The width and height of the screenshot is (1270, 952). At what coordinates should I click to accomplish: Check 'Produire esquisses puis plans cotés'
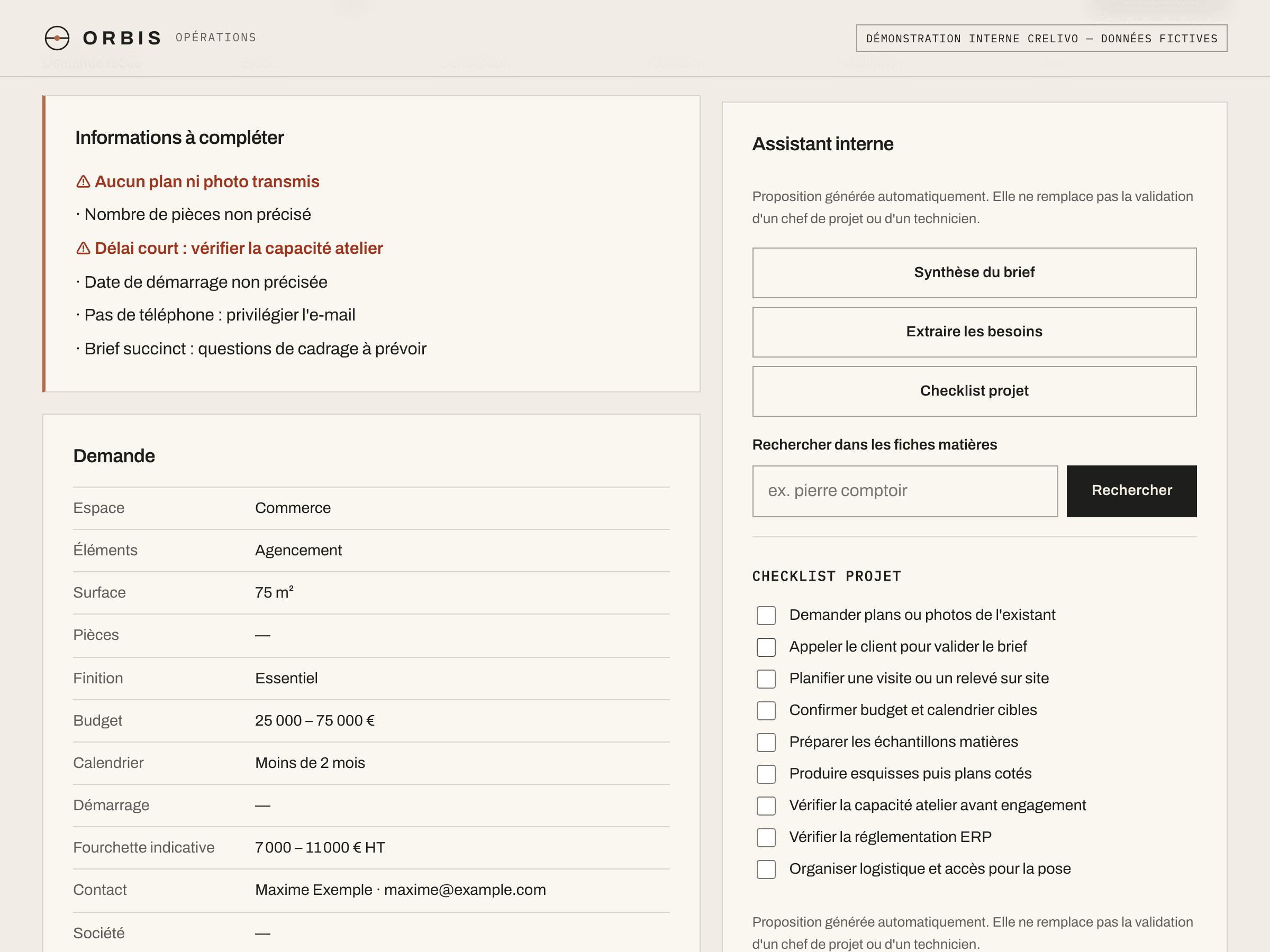(766, 774)
